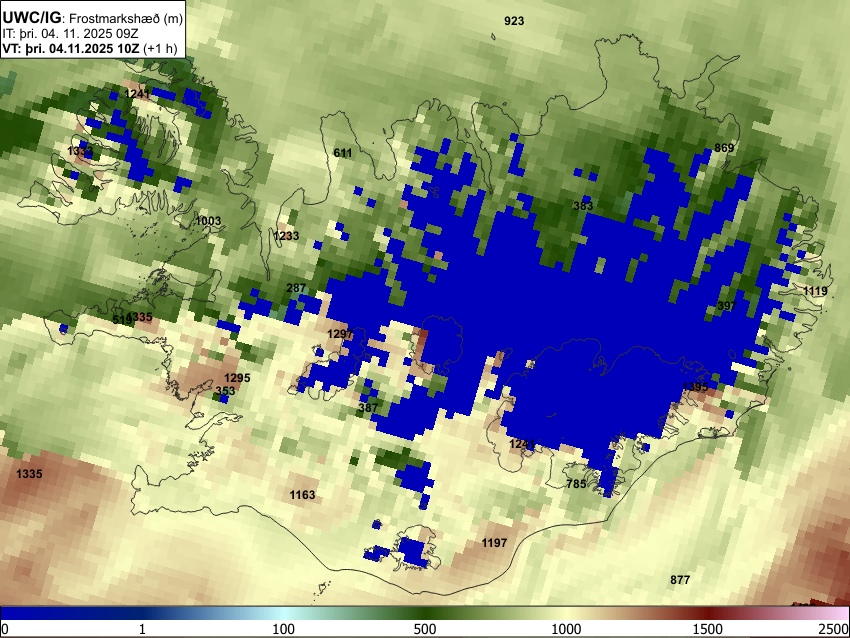Click the 869 value label
Screen dimensions: 850x638
724,148
